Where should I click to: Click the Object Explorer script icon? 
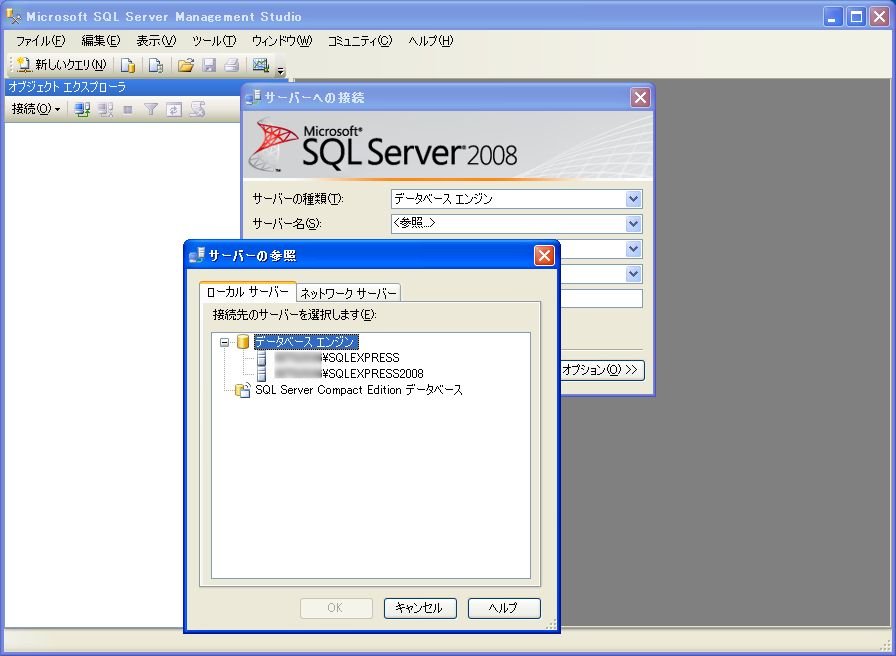click(x=197, y=109)
